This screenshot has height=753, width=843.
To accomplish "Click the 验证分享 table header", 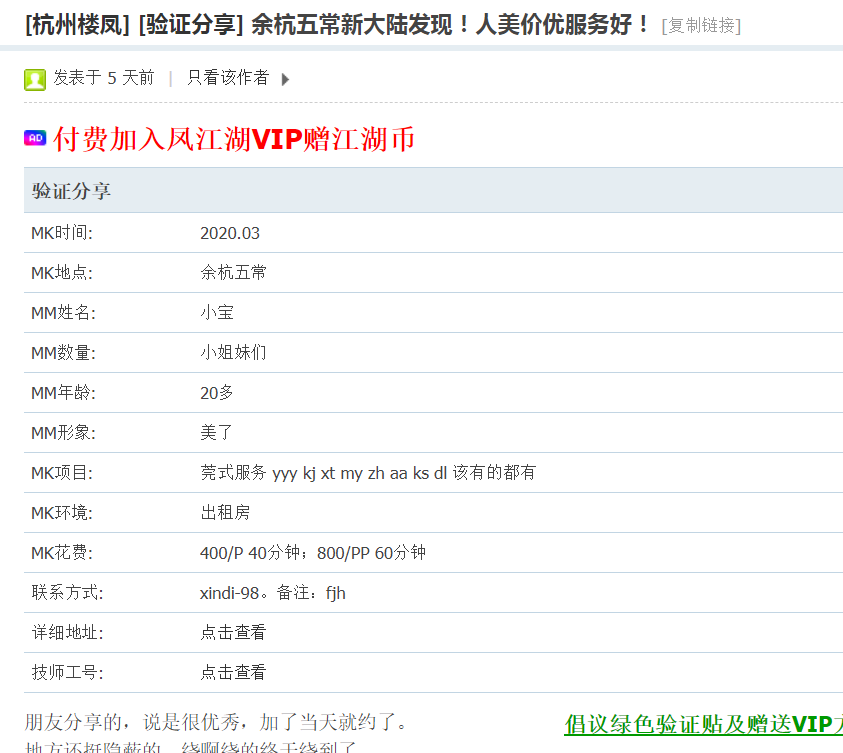I will 71,191.
